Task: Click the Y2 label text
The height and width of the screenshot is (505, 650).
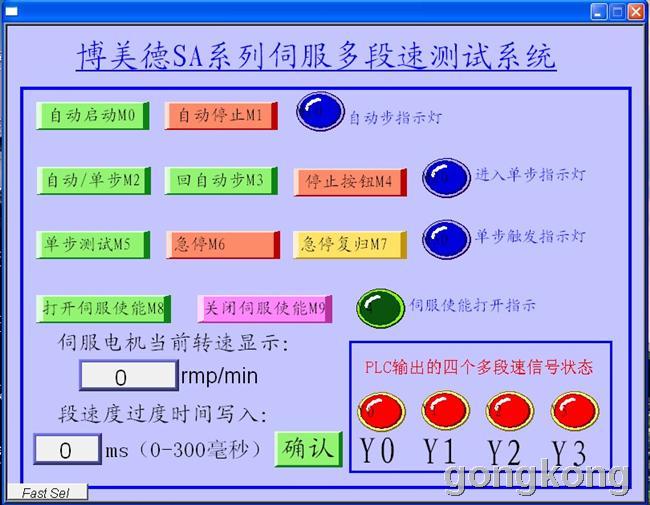Action: tap(504, 452)
